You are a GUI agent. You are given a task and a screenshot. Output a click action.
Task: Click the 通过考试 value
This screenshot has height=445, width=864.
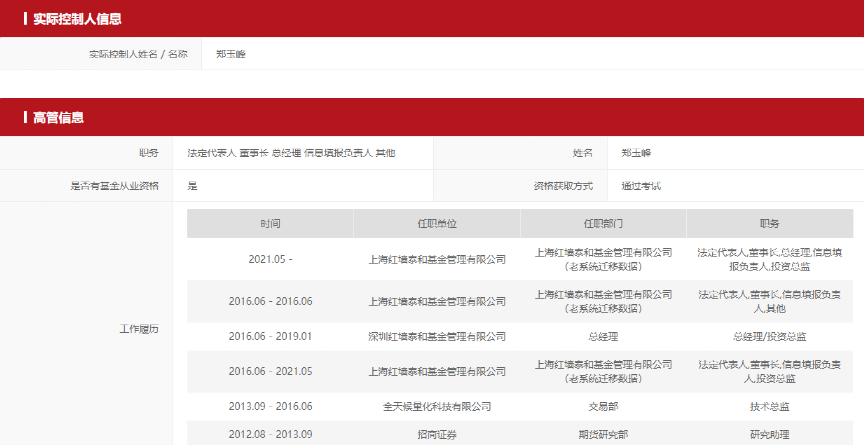[640, 186]
